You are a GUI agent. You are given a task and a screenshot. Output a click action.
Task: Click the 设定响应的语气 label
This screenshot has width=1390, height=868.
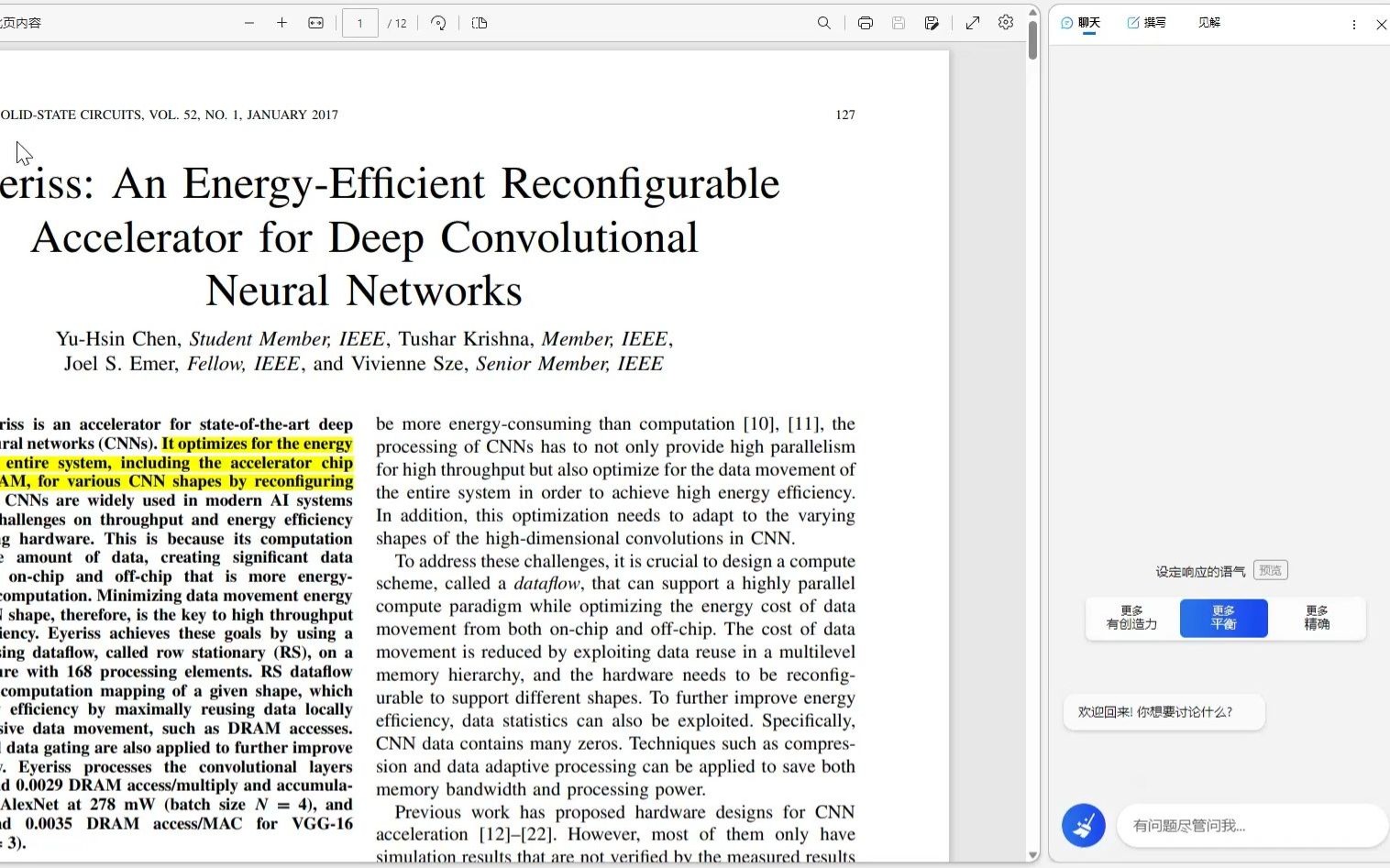pos(1200,571)
